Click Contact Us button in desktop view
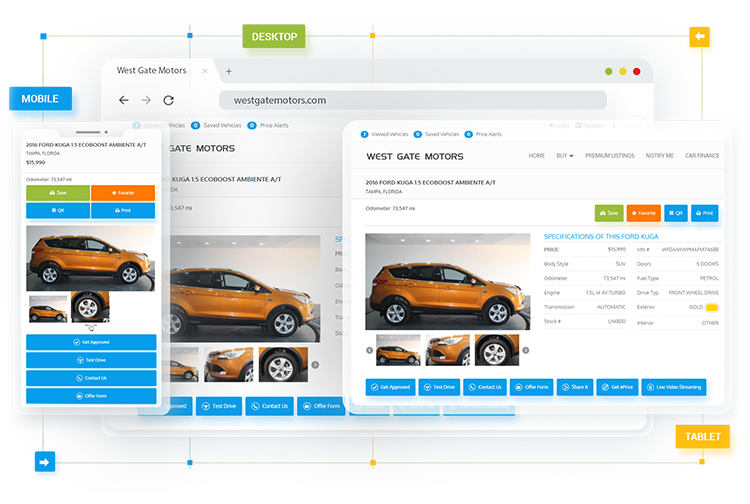 [x=269, y=406]
